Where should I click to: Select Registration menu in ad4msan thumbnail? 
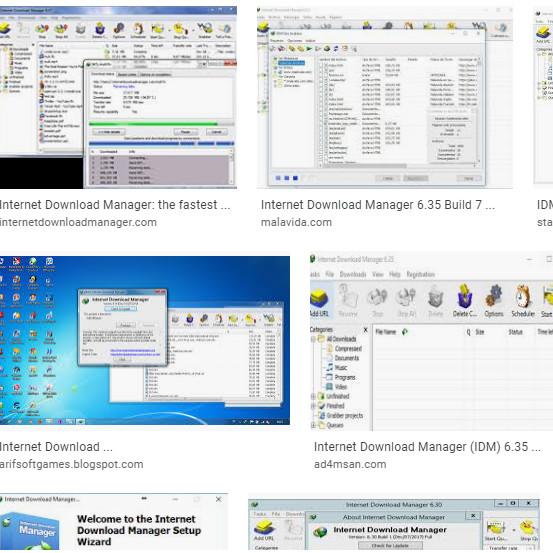click(420, 274)
